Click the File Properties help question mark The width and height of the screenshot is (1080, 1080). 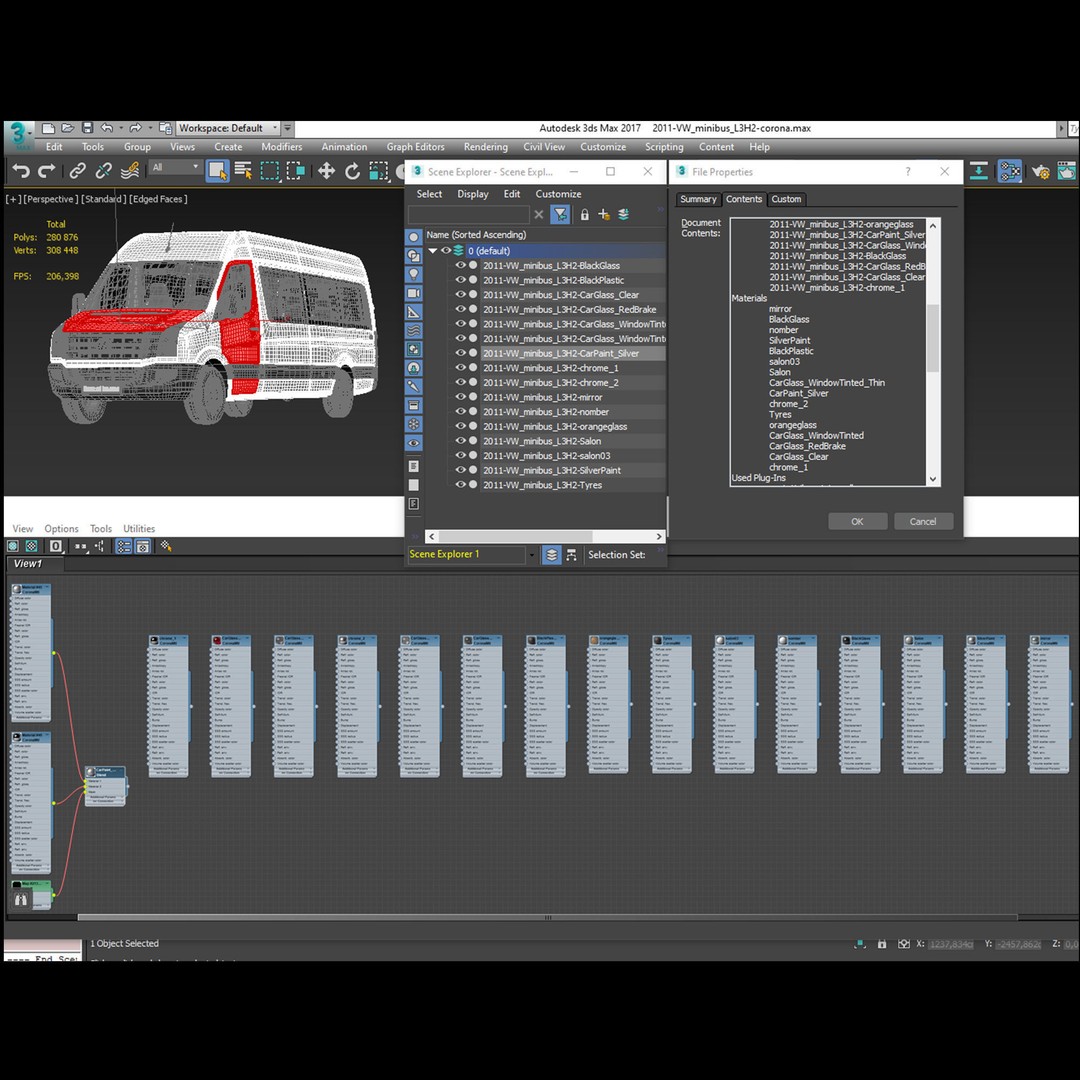point(908,172)
